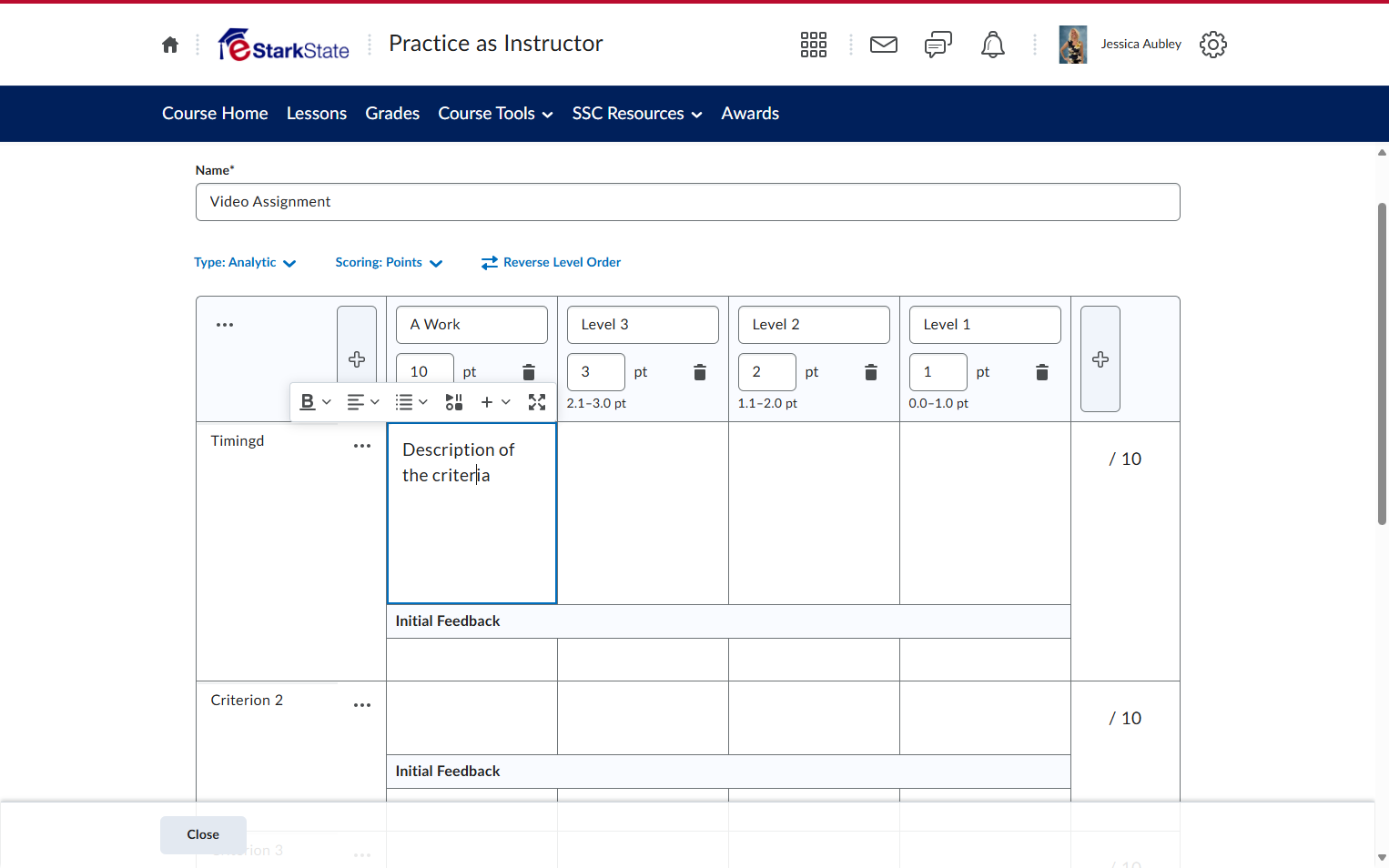Click the Name field containing Video Assignment

click(687, 202)
